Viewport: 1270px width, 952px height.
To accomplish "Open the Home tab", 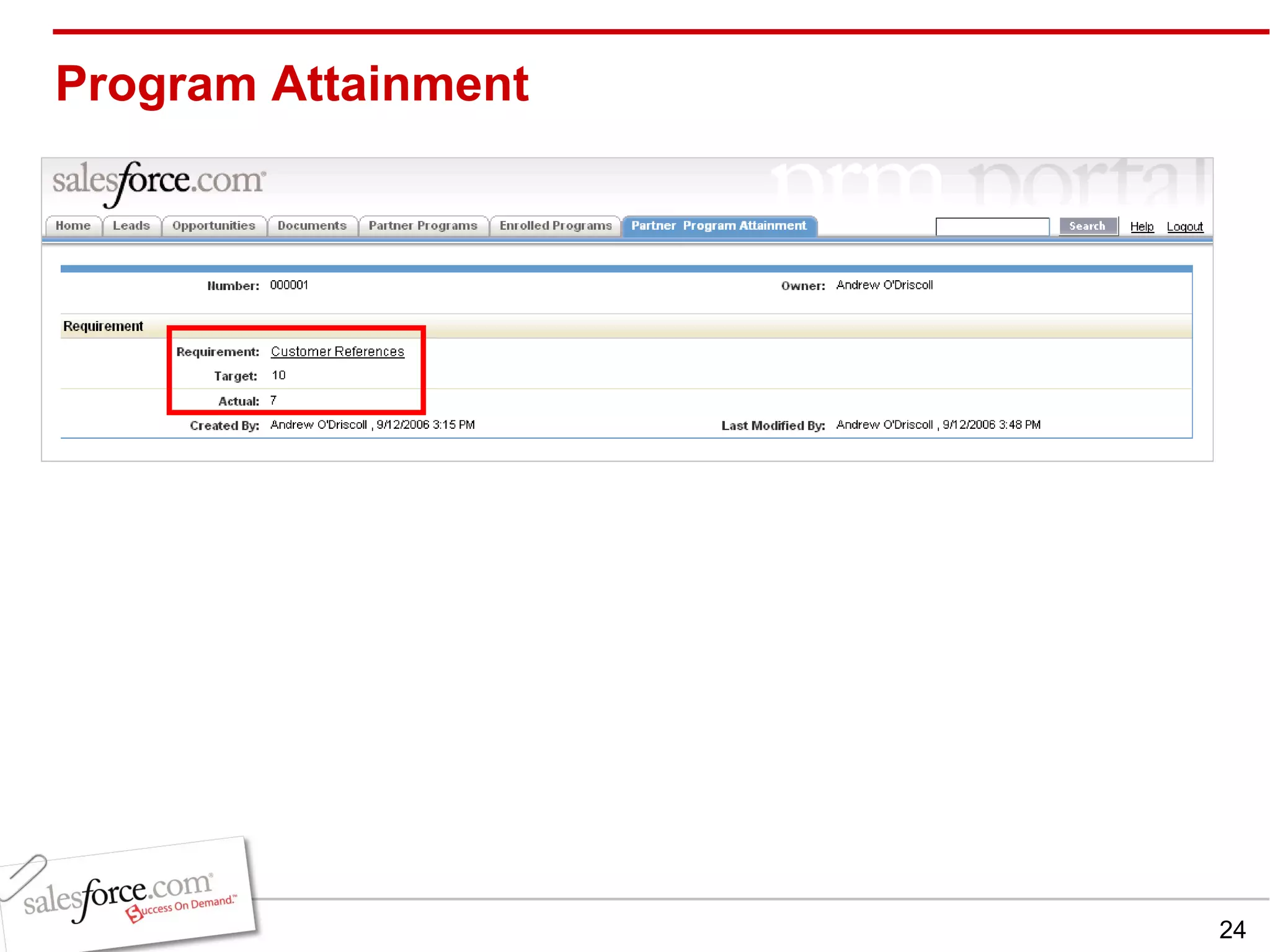I will tap(73, 226).
